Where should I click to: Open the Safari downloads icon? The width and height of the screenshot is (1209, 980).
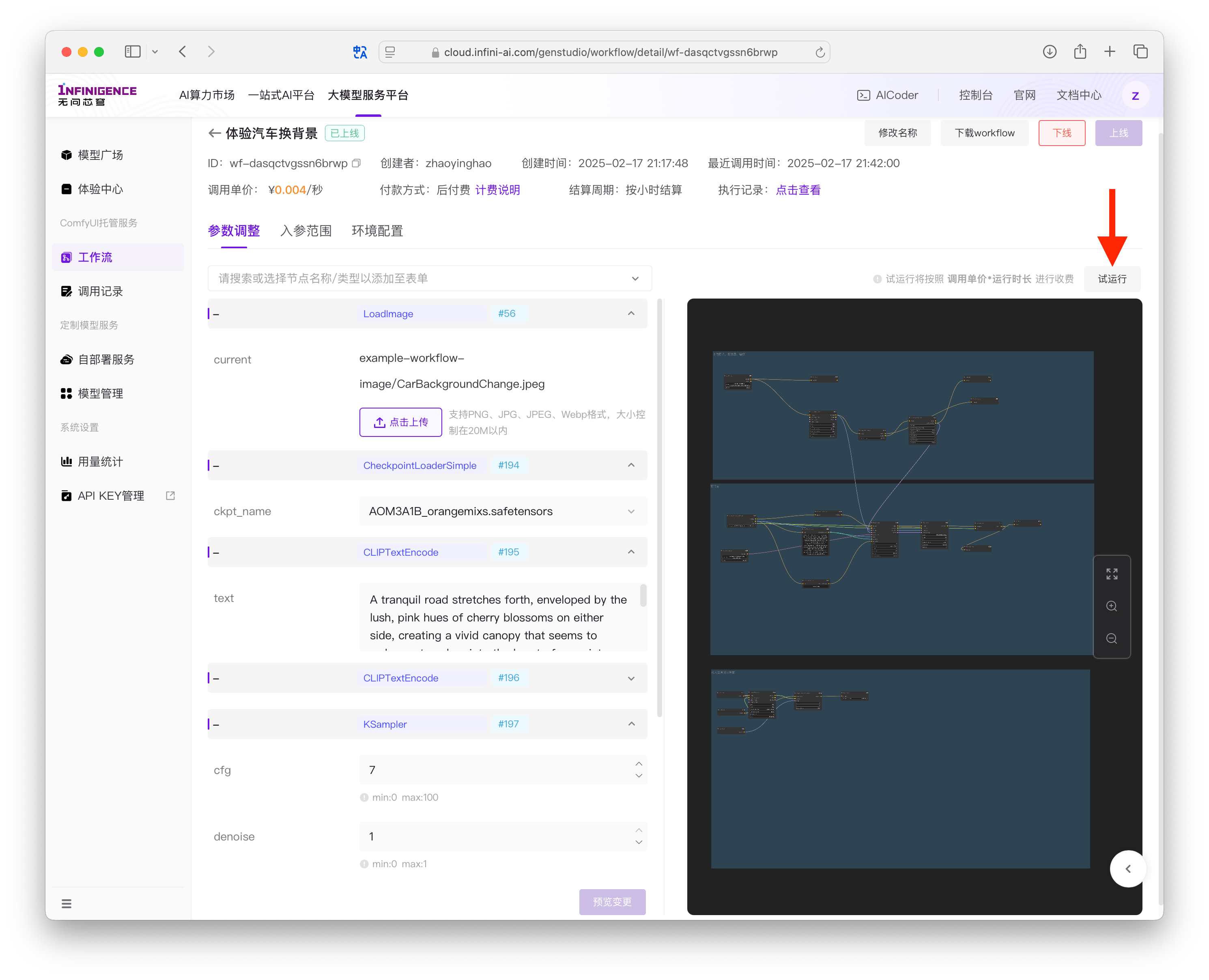click(x=1050, y=52)
